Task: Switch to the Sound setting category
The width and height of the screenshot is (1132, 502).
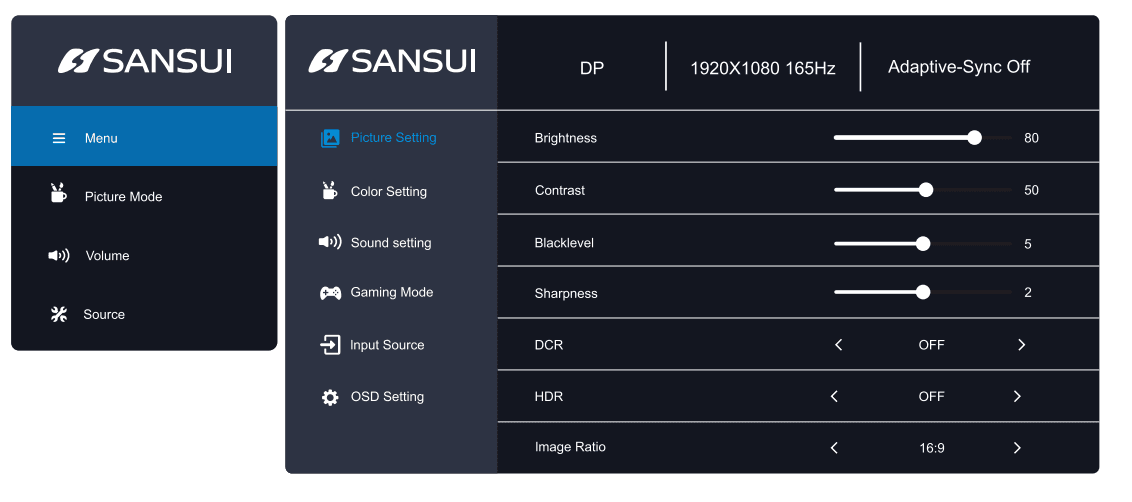Action: pos(391,243)
